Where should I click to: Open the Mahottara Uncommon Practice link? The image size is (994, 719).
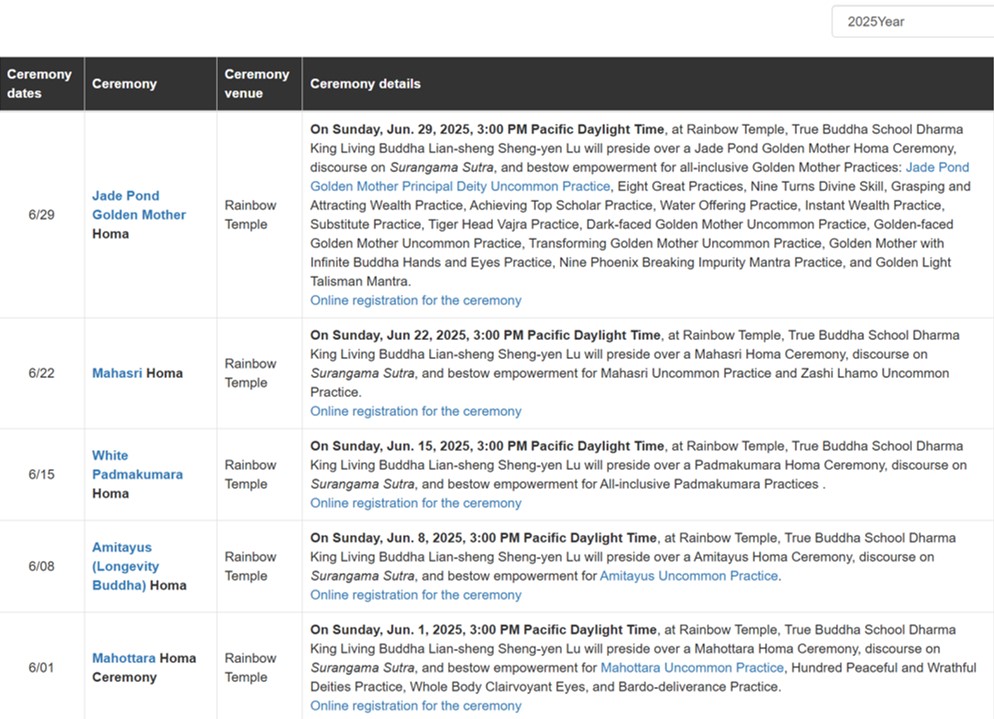pos(692,668)
